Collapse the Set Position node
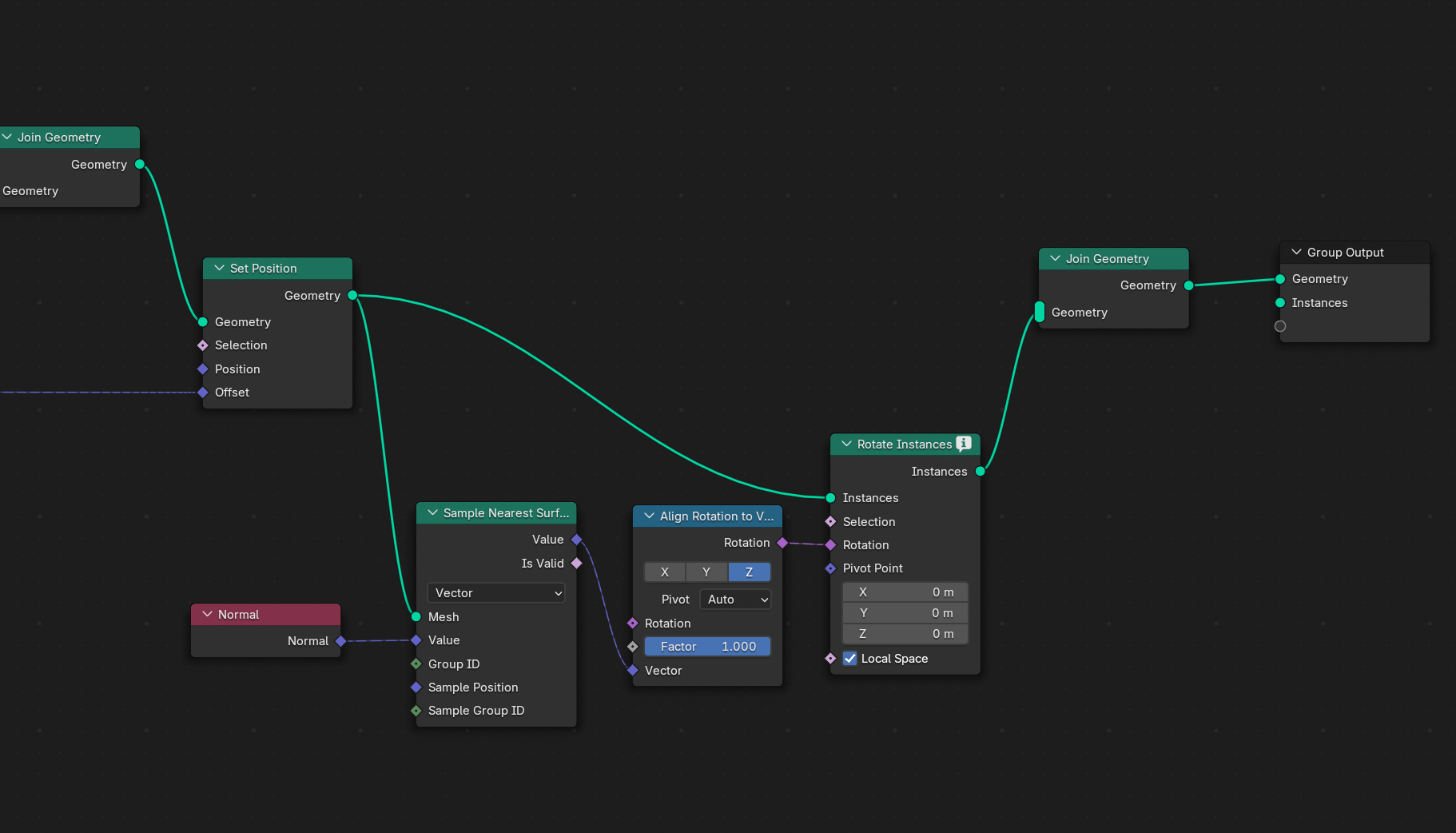 click(x=219, y=269)
